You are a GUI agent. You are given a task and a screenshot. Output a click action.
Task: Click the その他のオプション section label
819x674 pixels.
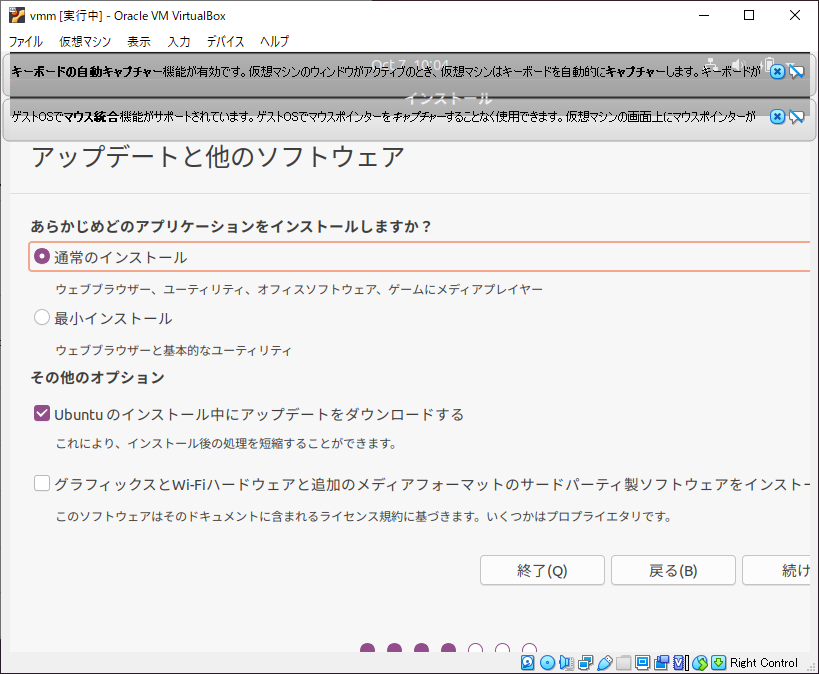pos(98,377)
